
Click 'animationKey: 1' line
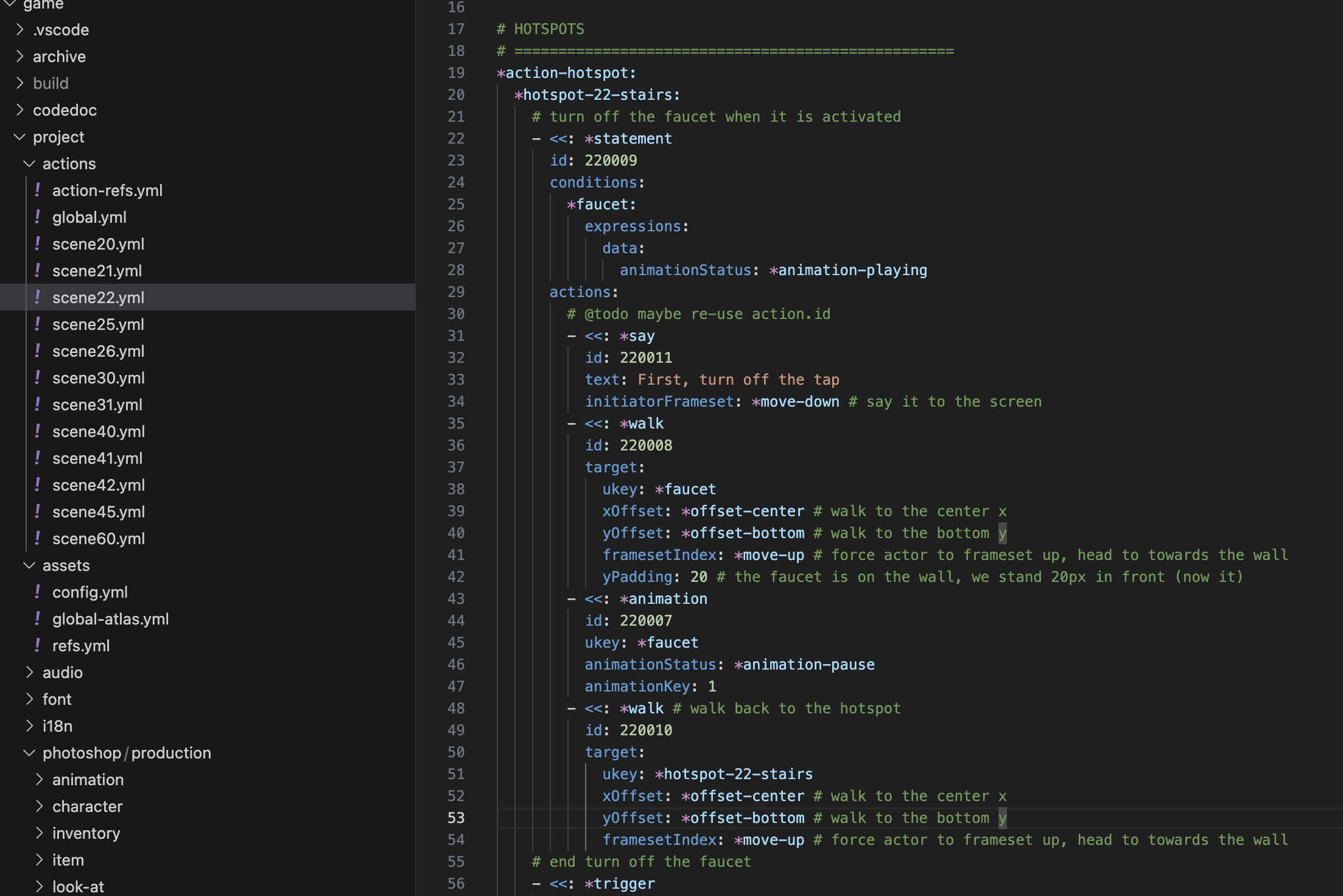coord(651,687)
